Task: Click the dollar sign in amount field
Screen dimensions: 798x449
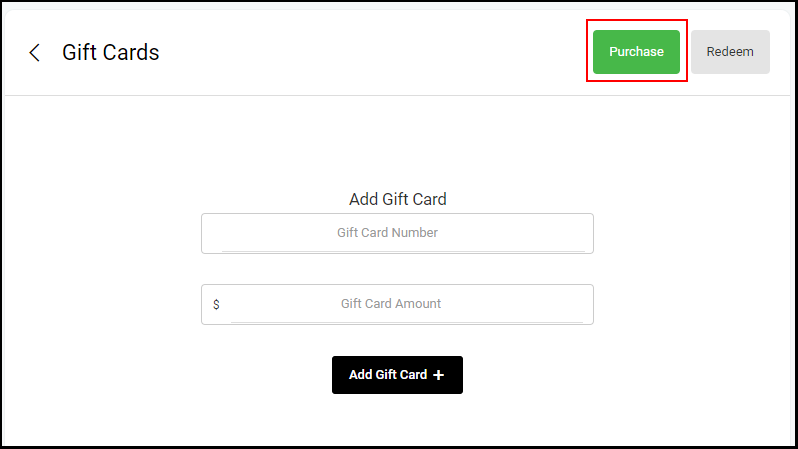Action: coord(216,304)
